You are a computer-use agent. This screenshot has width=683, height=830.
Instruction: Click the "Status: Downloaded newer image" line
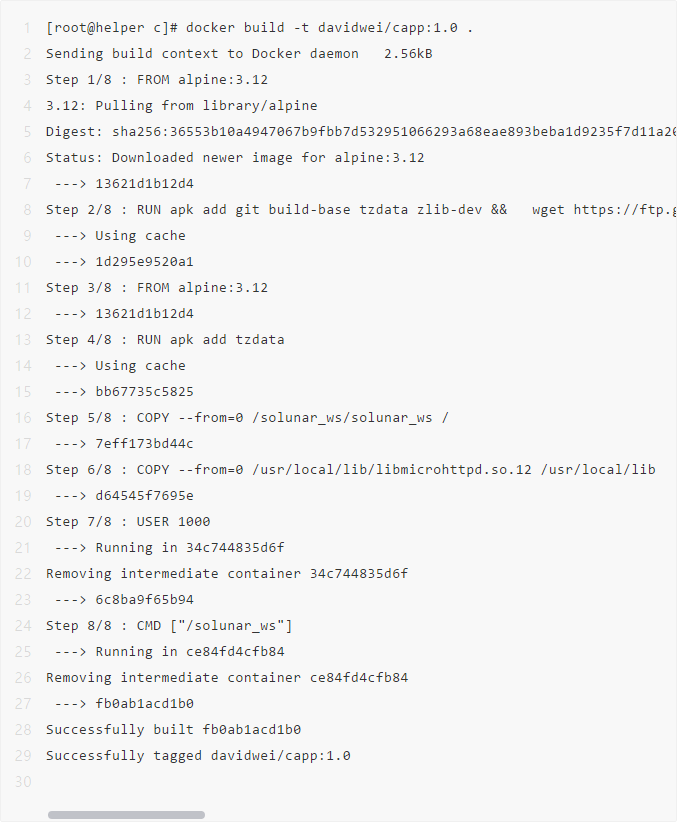[x=235, y=158]
